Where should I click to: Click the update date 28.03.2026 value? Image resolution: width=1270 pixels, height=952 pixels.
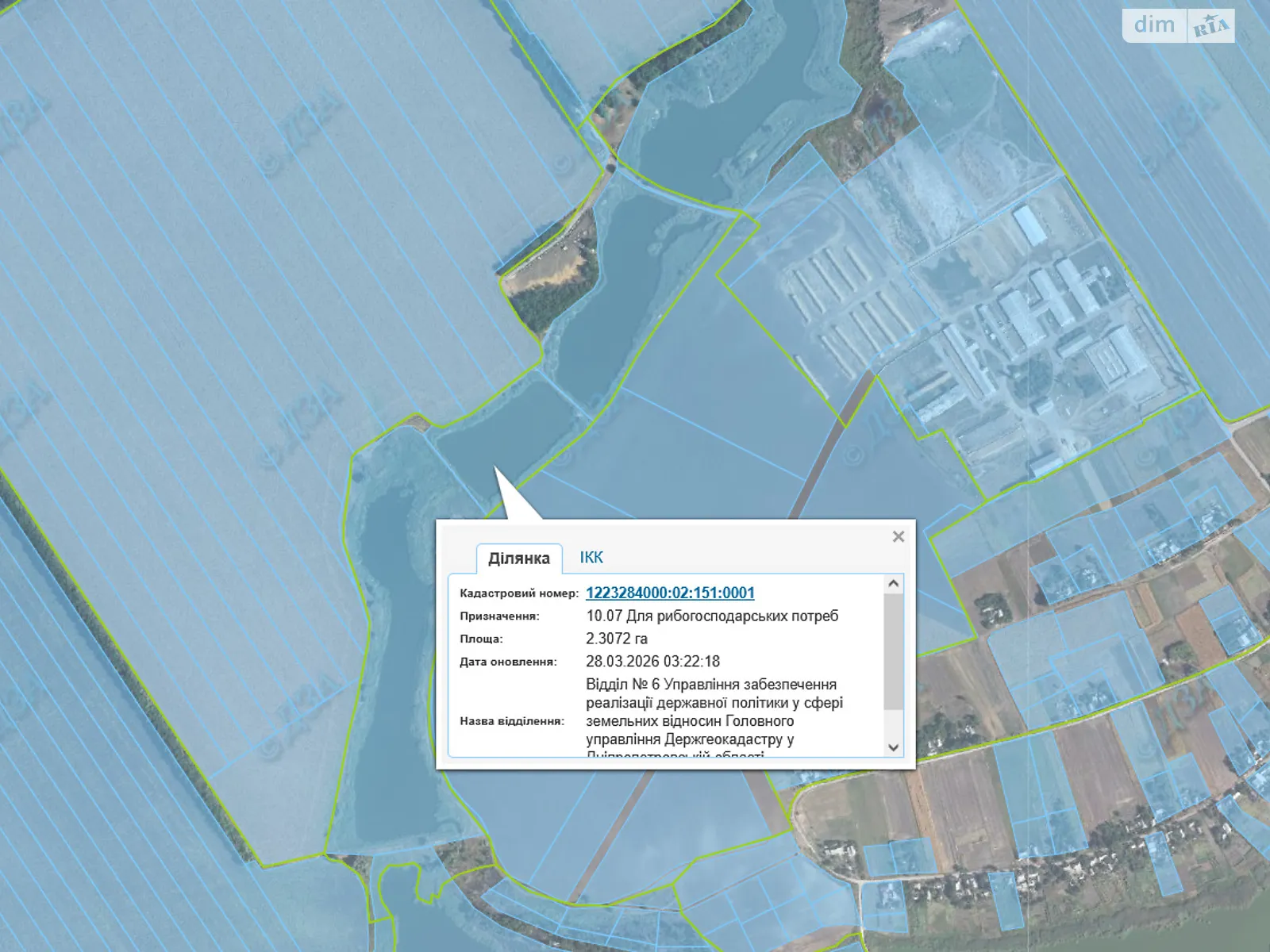coord(652,662)
